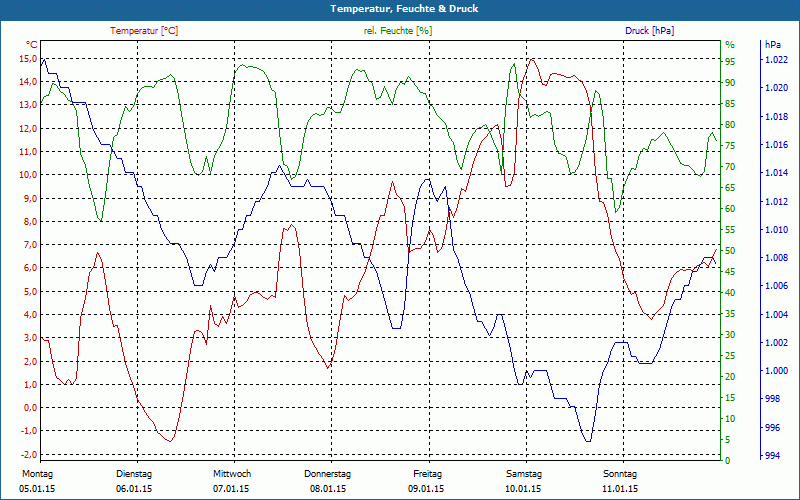This screenshot has height=500, width=800.
Task: Click the 'Sonntag' day label
Action: click(620, 474)
